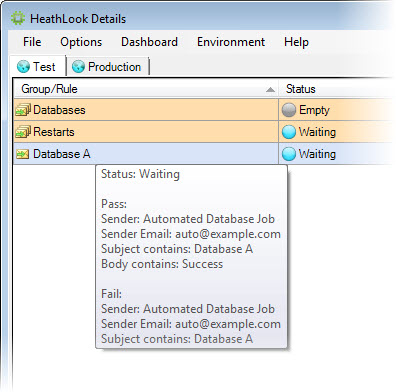Sort by the Group/Rule column arrow
Viewport: 396px width, 392px height.
pos(271,89)
